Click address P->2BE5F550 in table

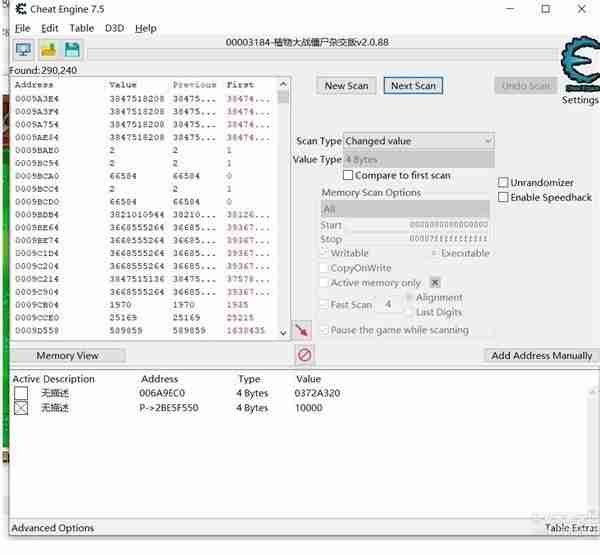pos(169,408)
